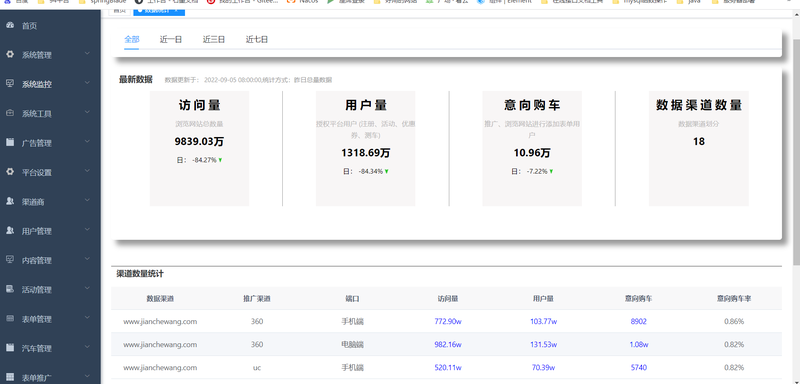Expand the 系统工具 submenu chevron
The height and width of the screenshot is (384, 800).
[87, 112]
